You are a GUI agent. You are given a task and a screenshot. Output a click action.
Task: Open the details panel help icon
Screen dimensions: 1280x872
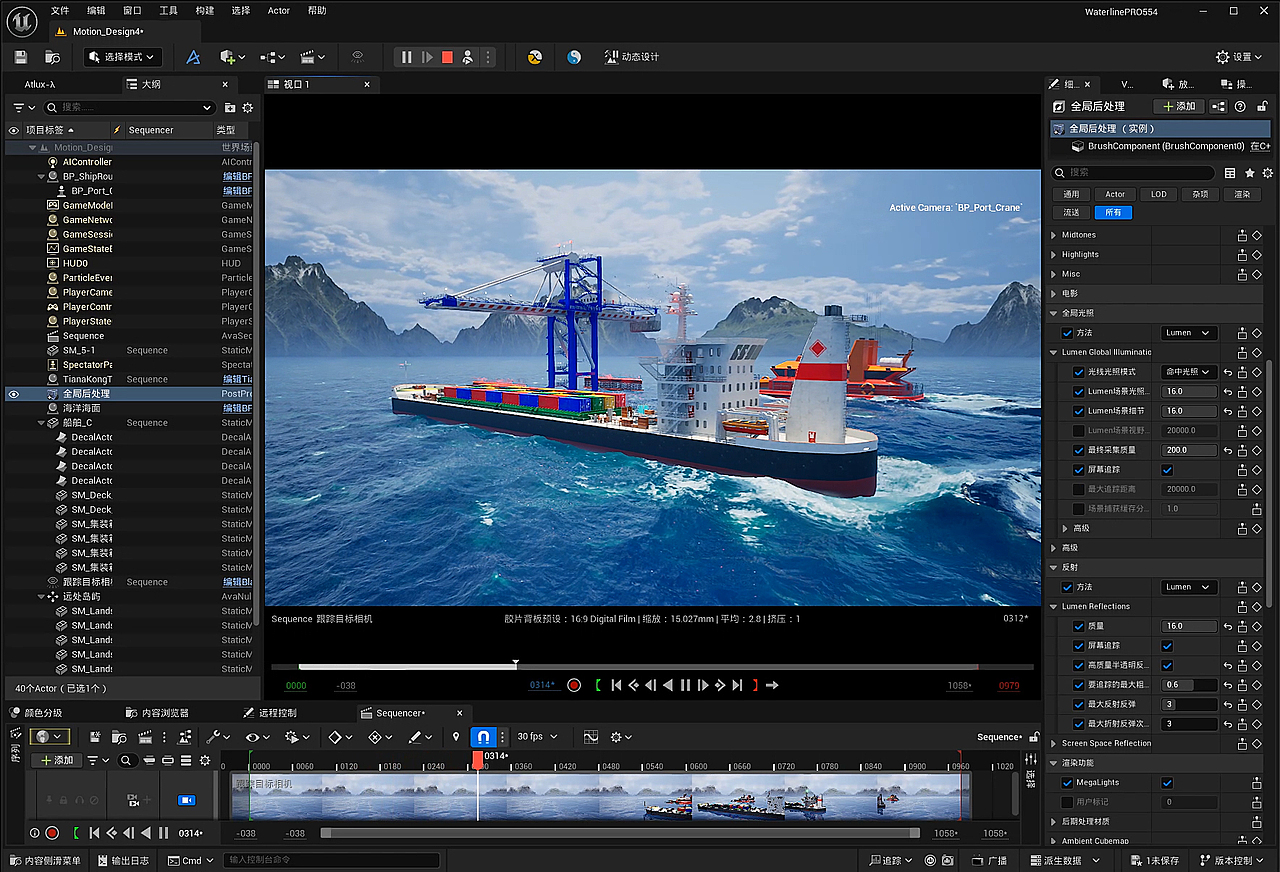coord(1240,106)
